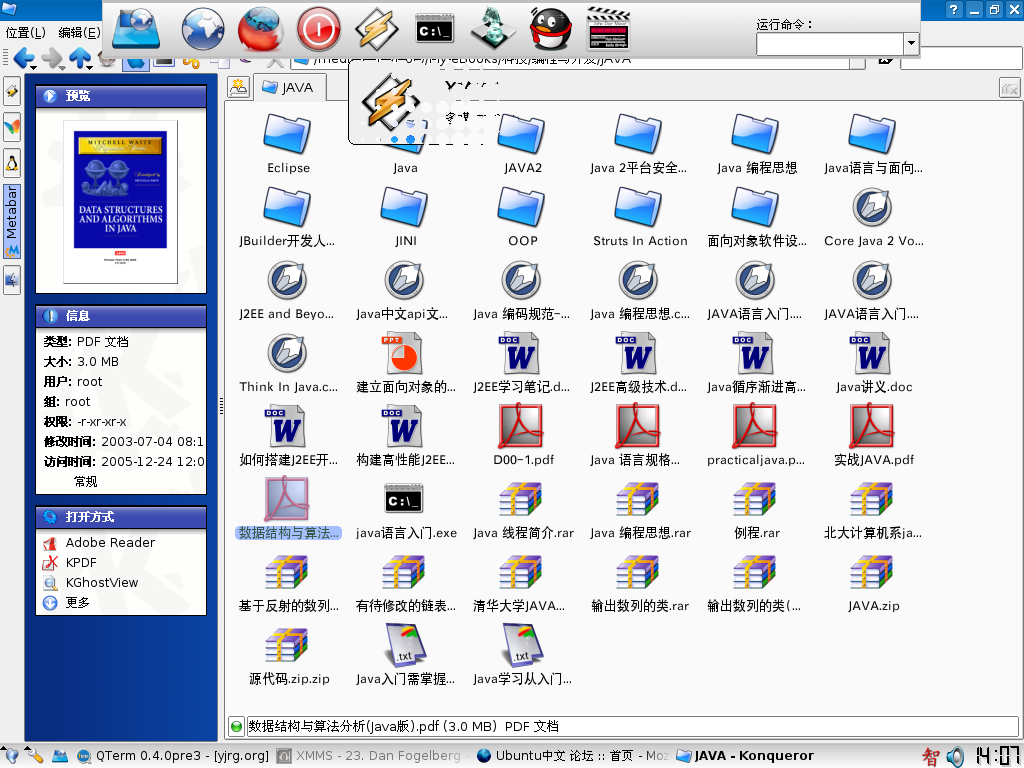Open the blue globe web browser launcher
Image resolution: width=1024 pixels, height=768 pixels.
tap(202, 29)
